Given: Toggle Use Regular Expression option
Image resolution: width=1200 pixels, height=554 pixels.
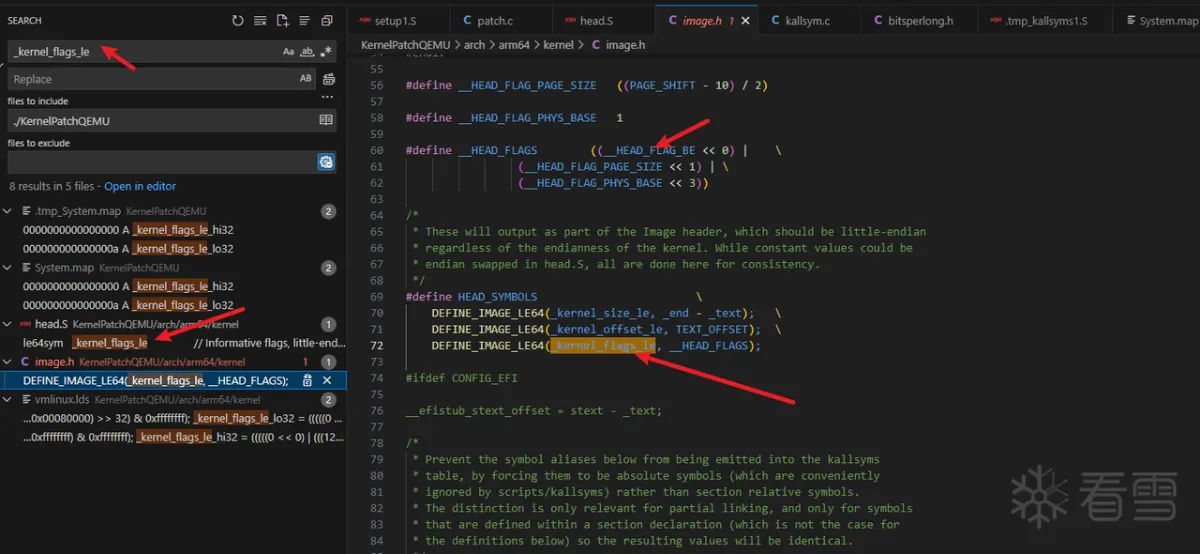Looking at the screenshot, I should tap(326, 52).
